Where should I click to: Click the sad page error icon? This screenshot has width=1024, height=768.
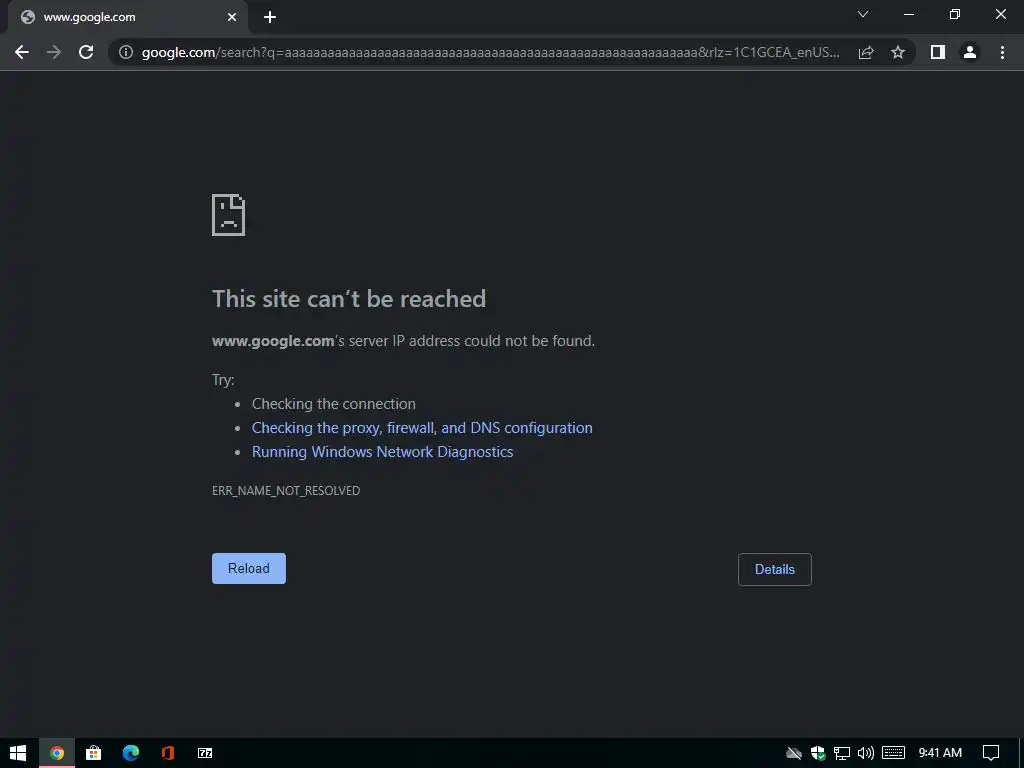pos(229,215)
